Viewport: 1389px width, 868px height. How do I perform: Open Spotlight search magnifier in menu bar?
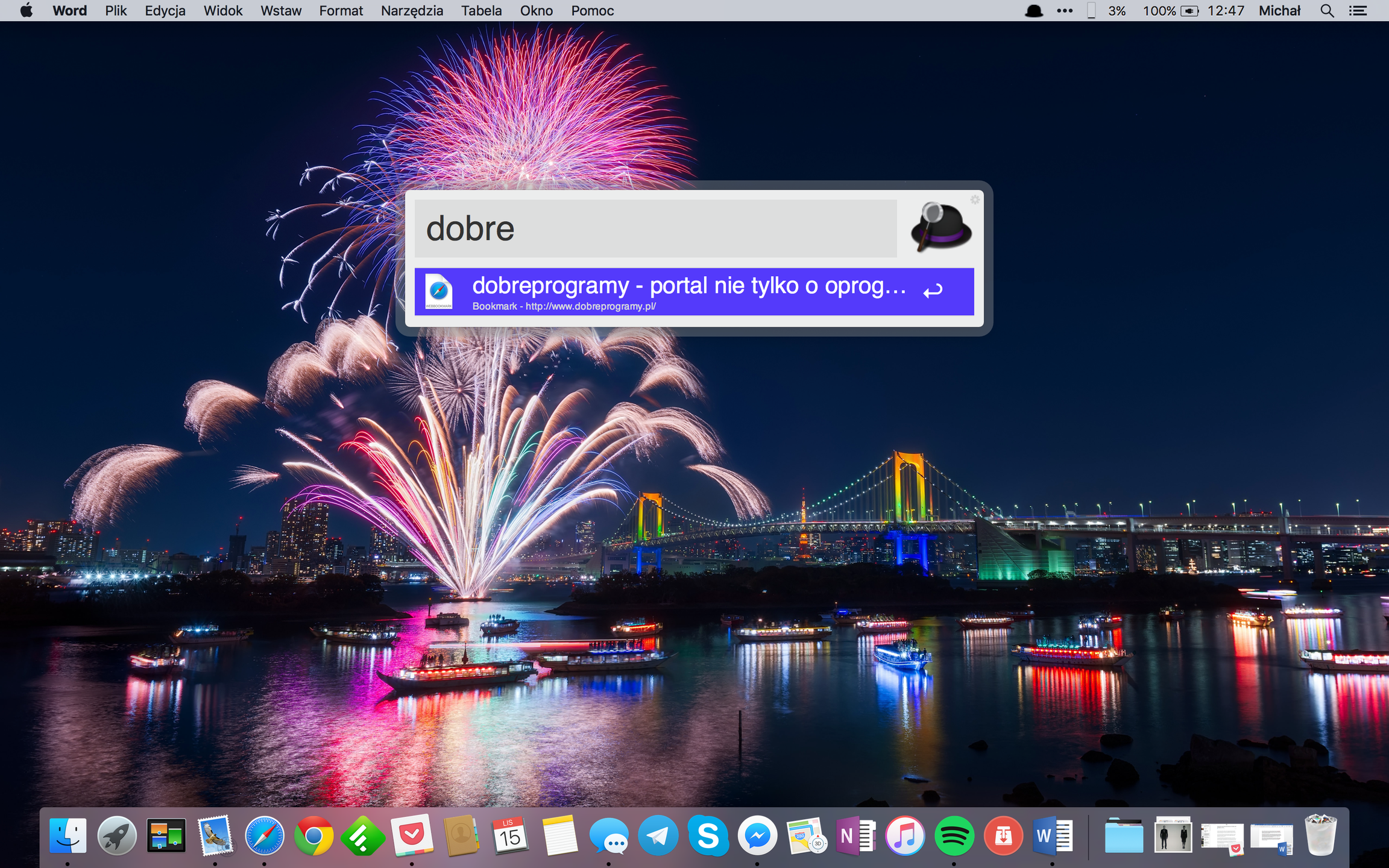coord(1326,11)
